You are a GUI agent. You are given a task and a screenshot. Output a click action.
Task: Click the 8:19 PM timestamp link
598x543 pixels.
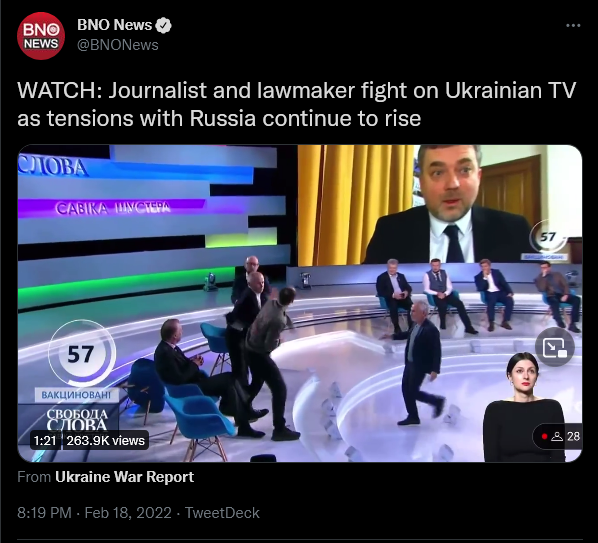pos(44,512)
